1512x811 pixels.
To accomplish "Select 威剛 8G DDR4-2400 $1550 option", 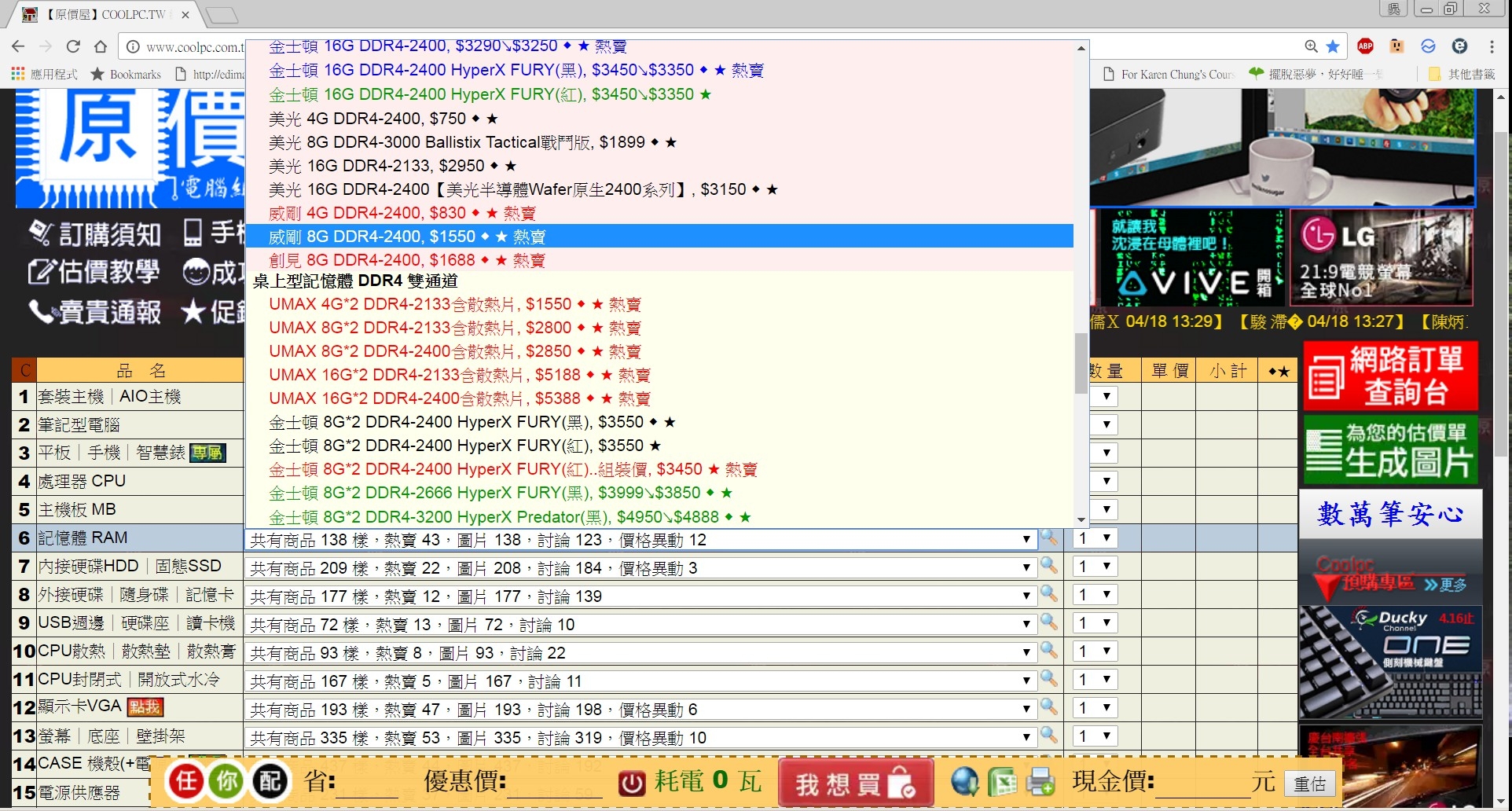I will click(659, 237).
